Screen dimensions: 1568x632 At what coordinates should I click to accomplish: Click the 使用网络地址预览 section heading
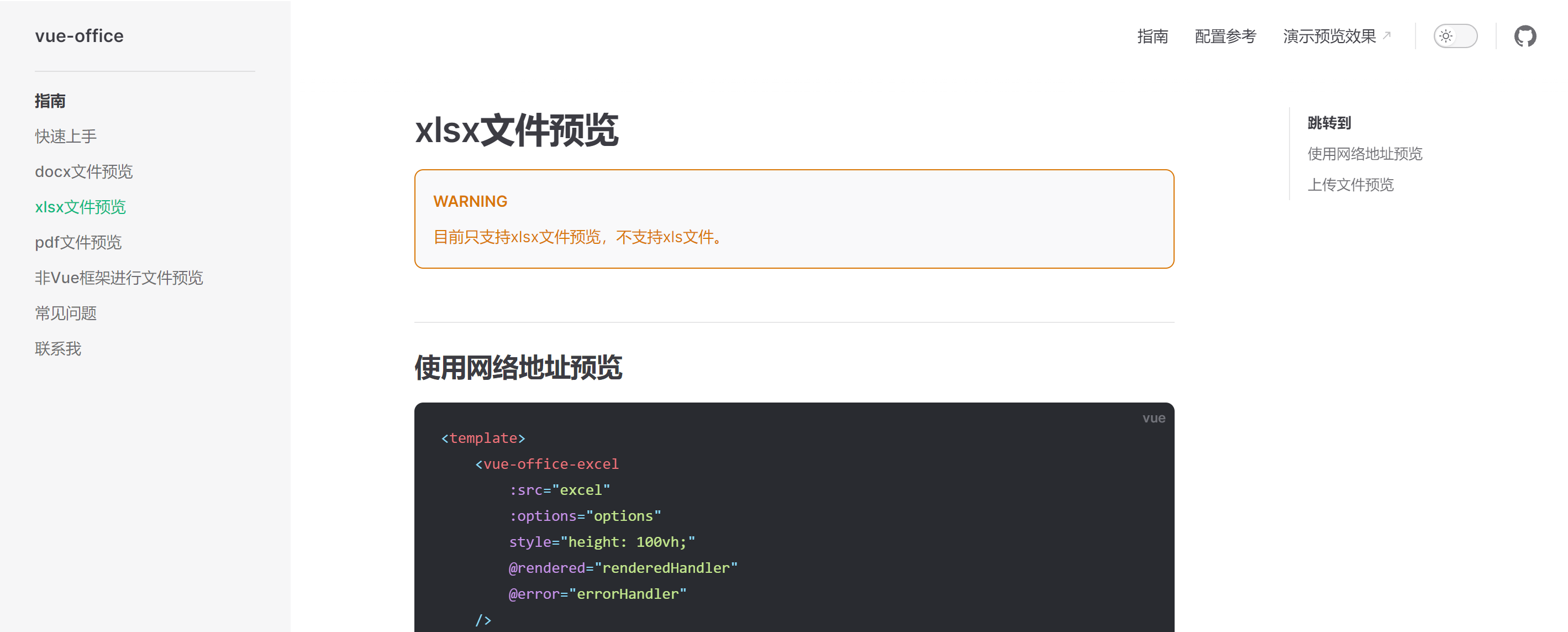click(x=518, y=368)
